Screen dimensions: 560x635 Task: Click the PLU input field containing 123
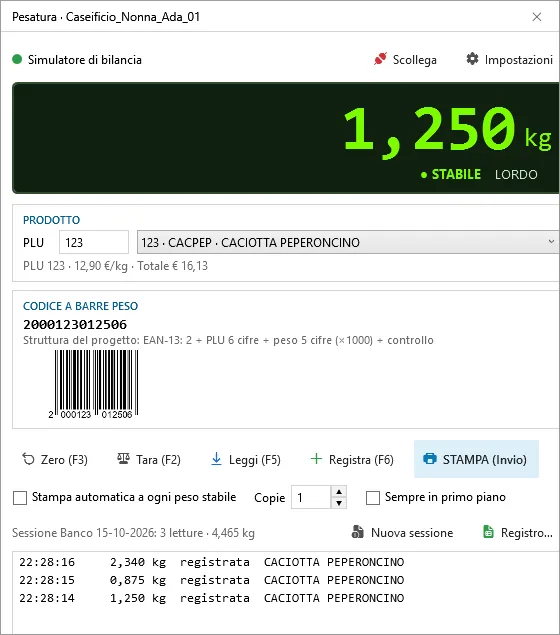pos(94,242)
